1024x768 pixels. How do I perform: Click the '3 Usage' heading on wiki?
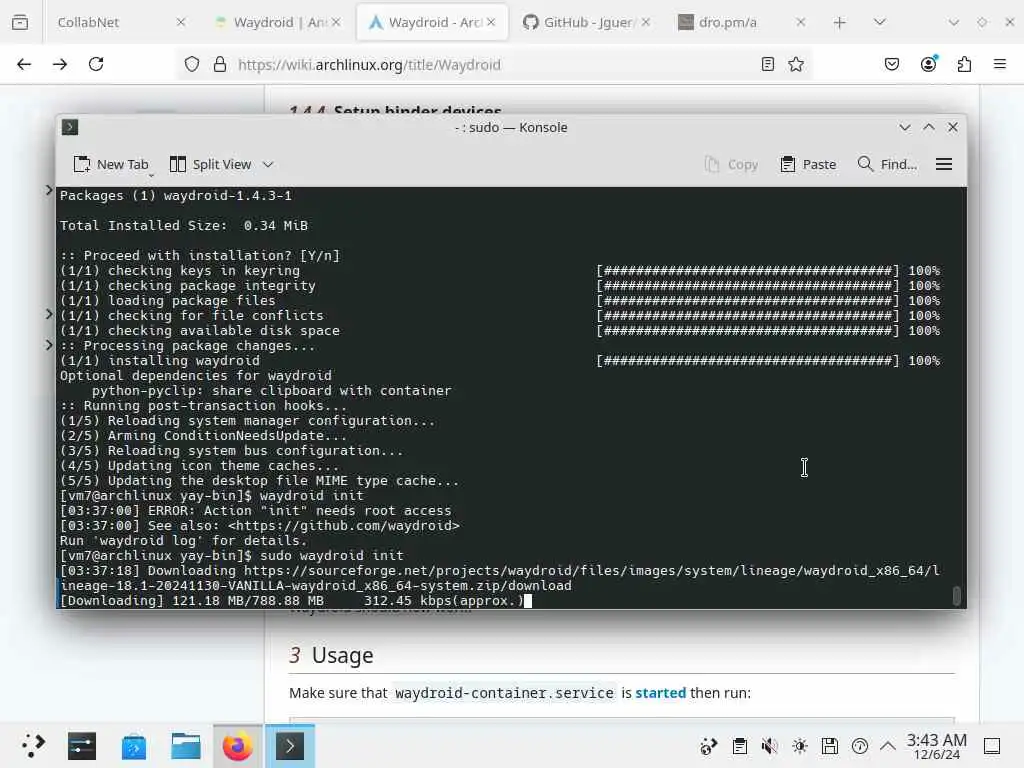[331, 655]
